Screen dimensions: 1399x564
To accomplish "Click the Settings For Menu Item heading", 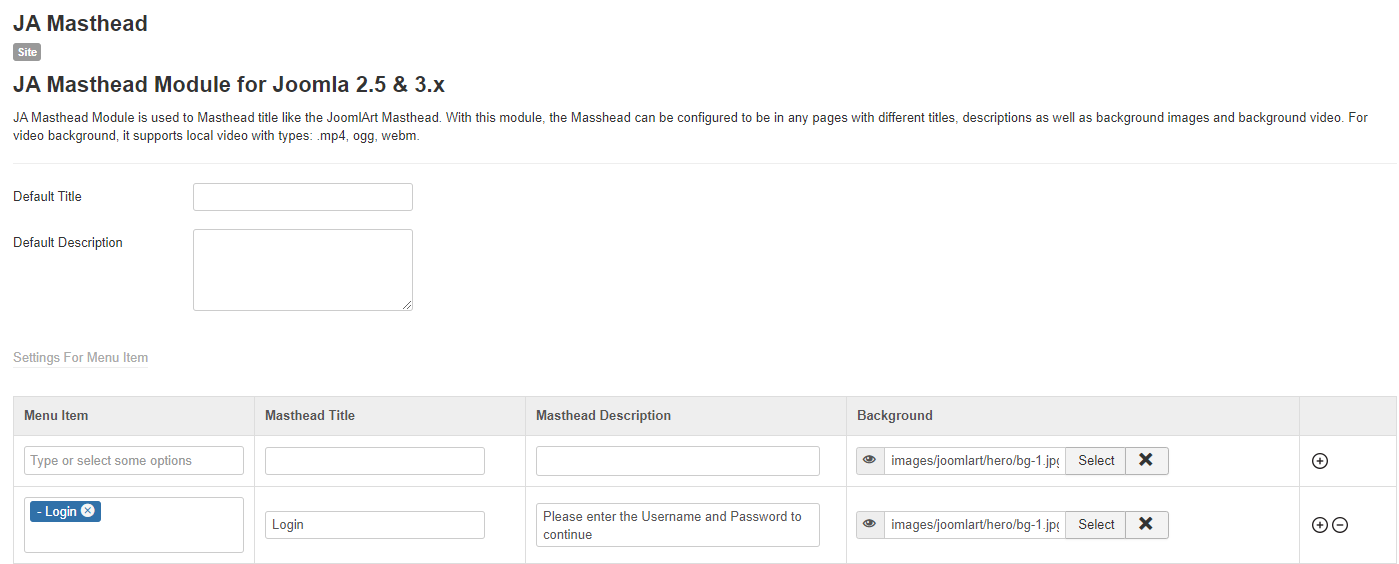I will click(x=80, y=358).
